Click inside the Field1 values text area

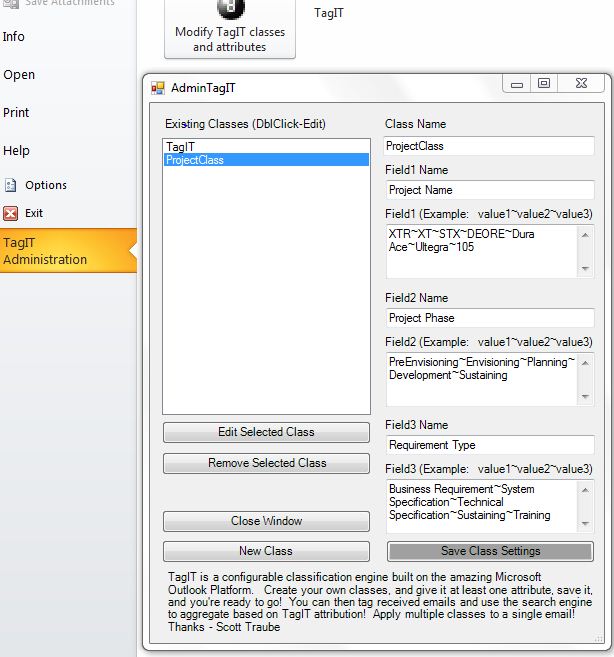[x=482, y=252]
